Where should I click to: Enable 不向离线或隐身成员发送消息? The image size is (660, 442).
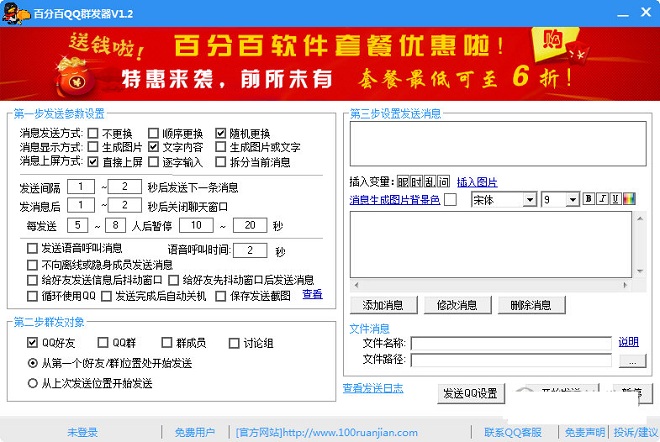32,265
